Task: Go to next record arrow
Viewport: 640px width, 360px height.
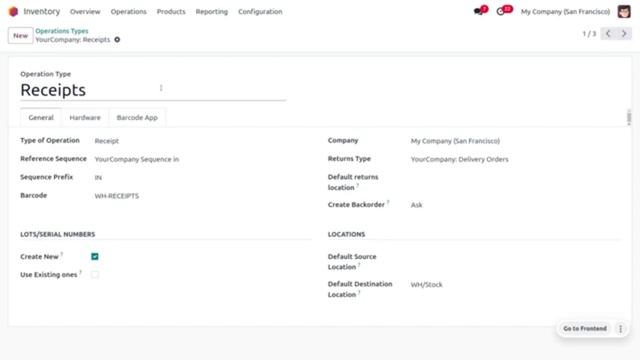Action: 624,33
